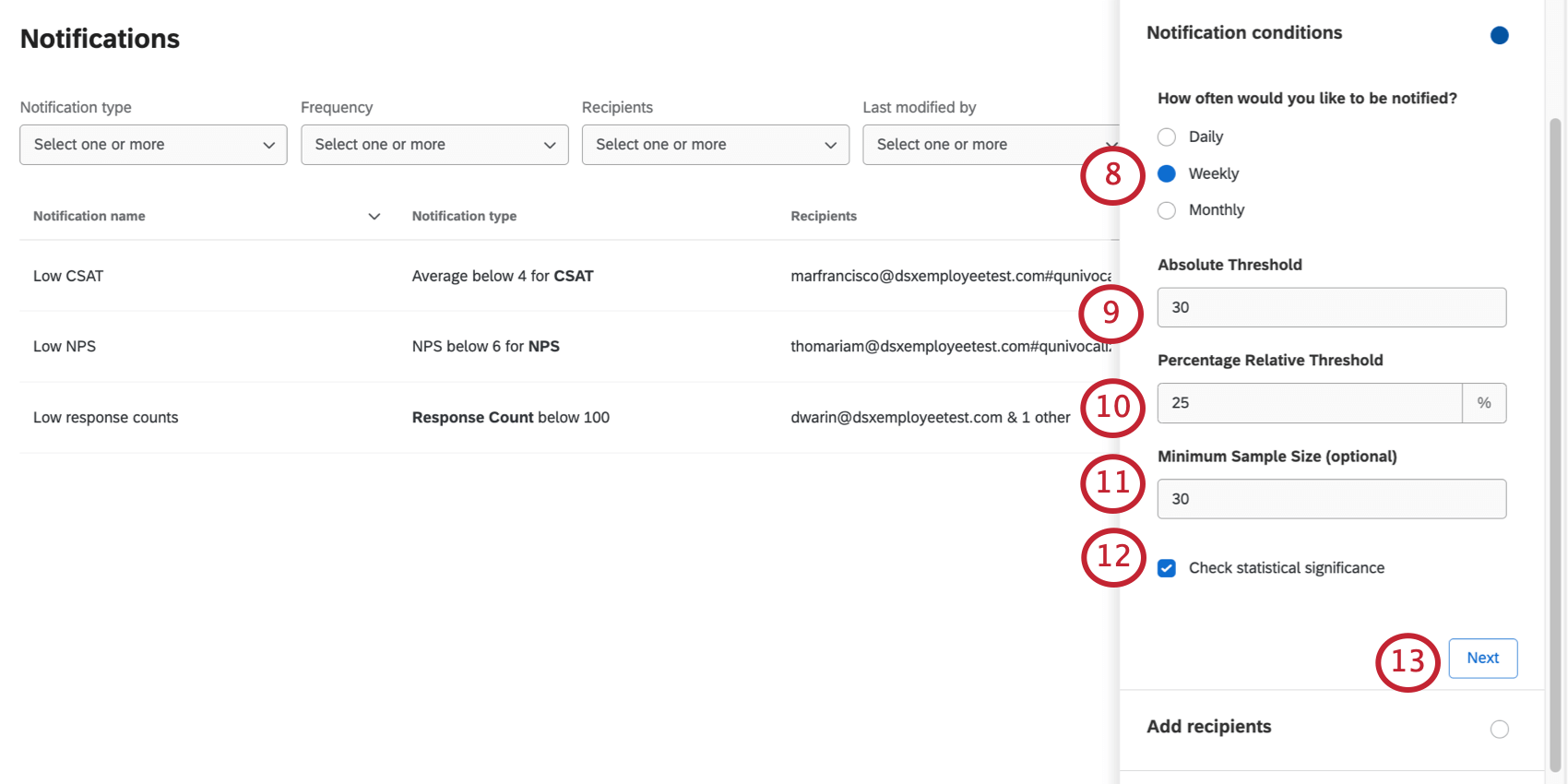Select the Weekly radio option
Viewport: 1568px width, 784px height.
pos(1167,173)
